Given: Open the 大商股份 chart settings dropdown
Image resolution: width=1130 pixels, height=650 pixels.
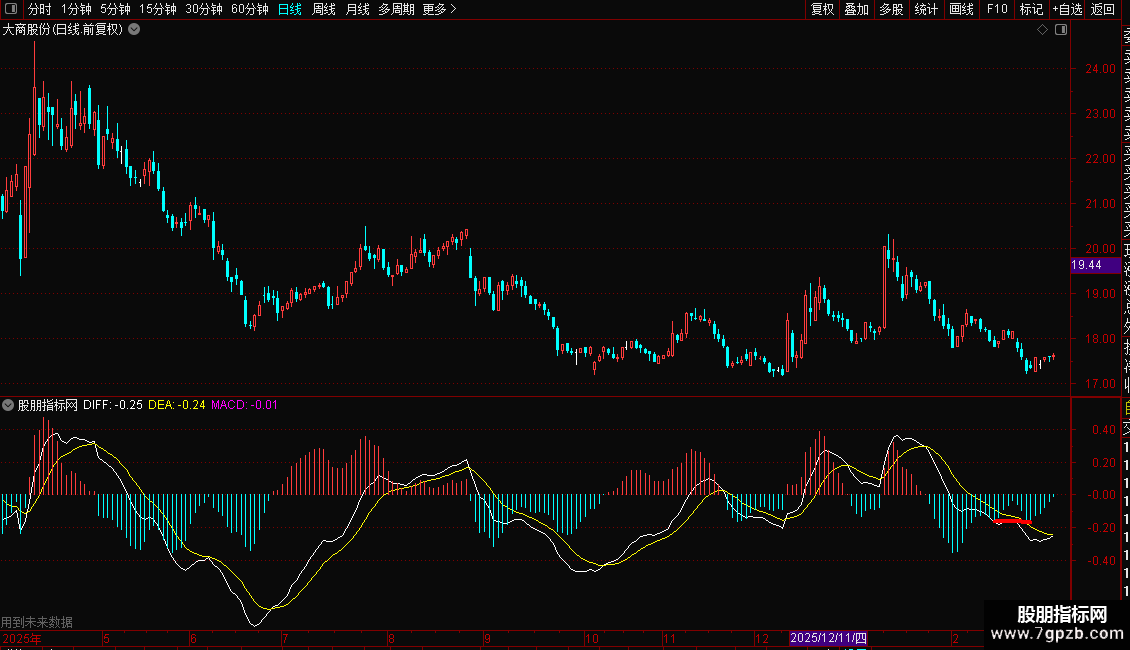Looking at the screenshot, I should pos(134,30).
